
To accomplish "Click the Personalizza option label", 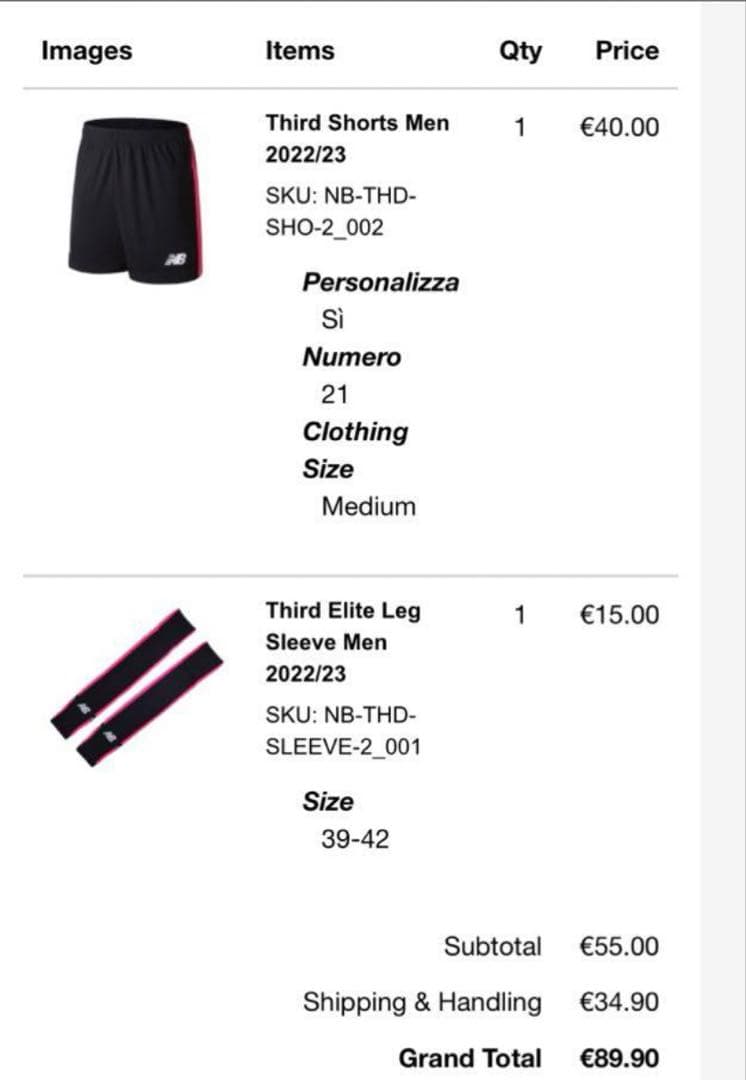I will (x=380, y=282).
